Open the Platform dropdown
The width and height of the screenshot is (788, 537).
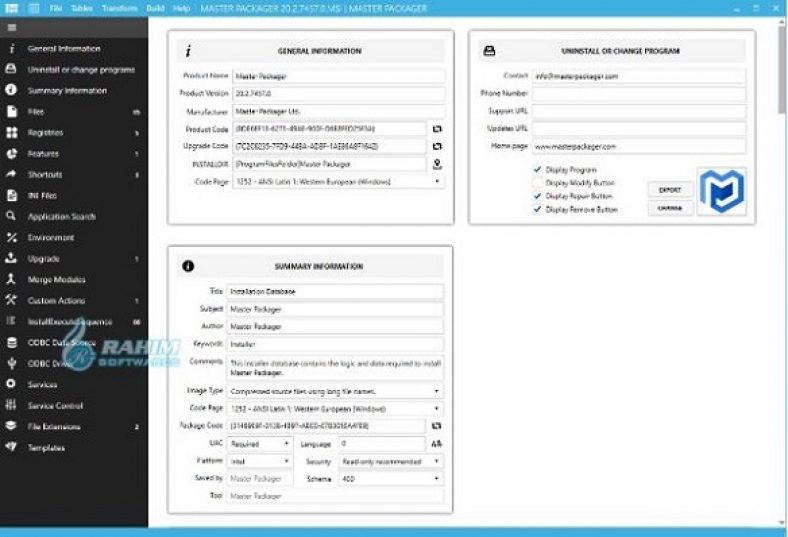[x=260, y=461]
